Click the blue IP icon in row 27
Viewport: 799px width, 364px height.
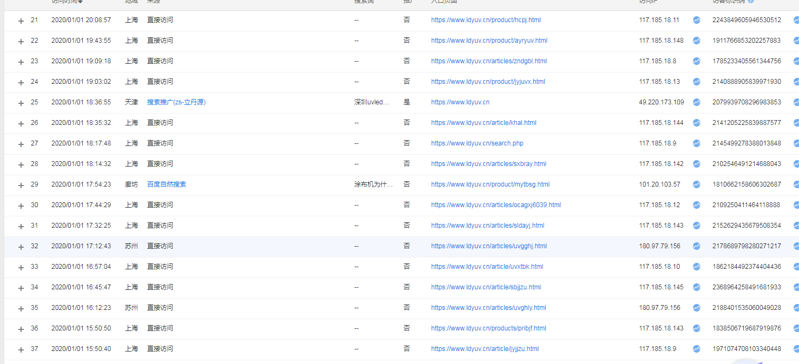click(696, 143)
